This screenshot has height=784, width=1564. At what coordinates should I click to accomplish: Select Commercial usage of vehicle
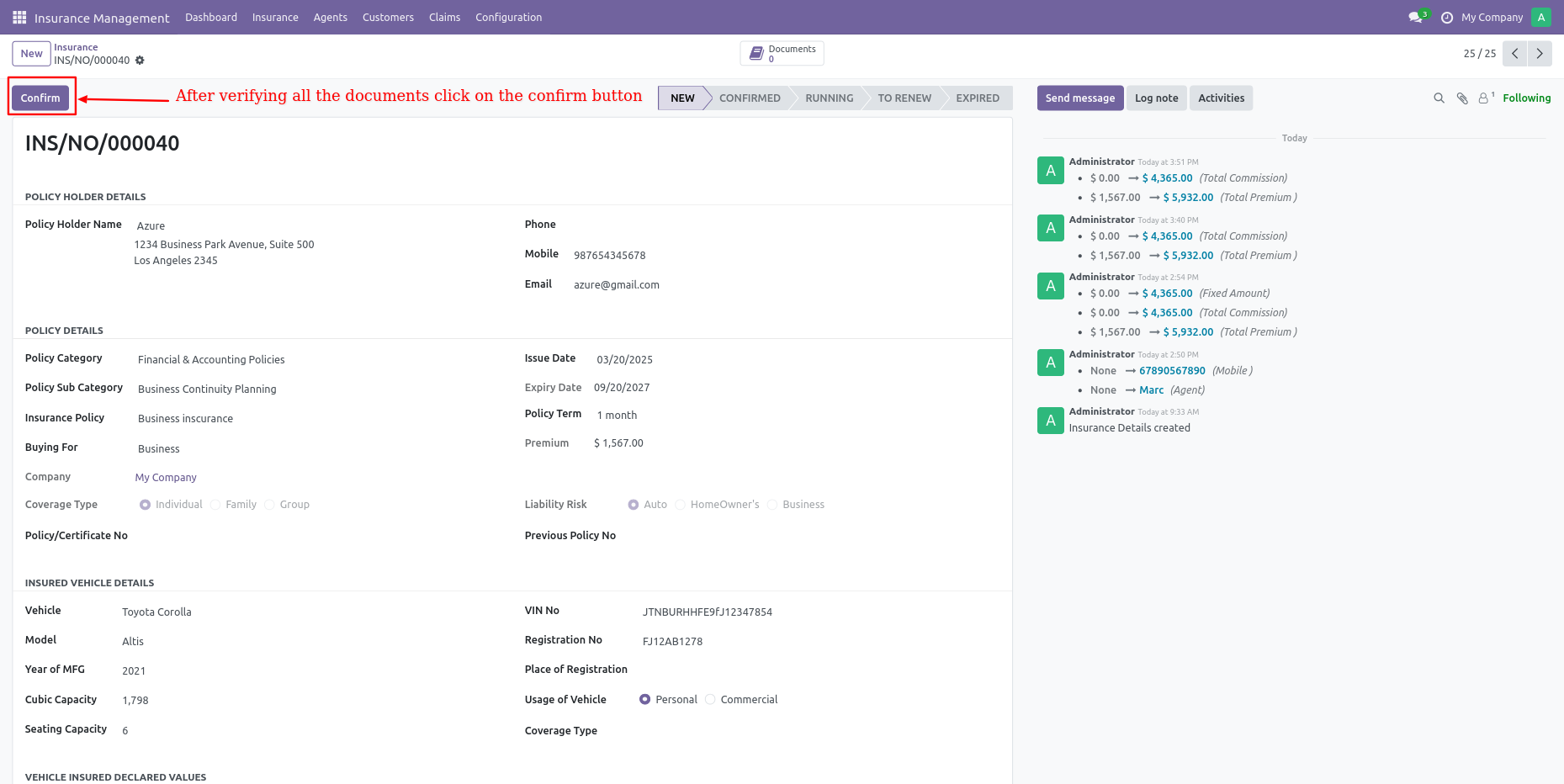click(710, 700)
